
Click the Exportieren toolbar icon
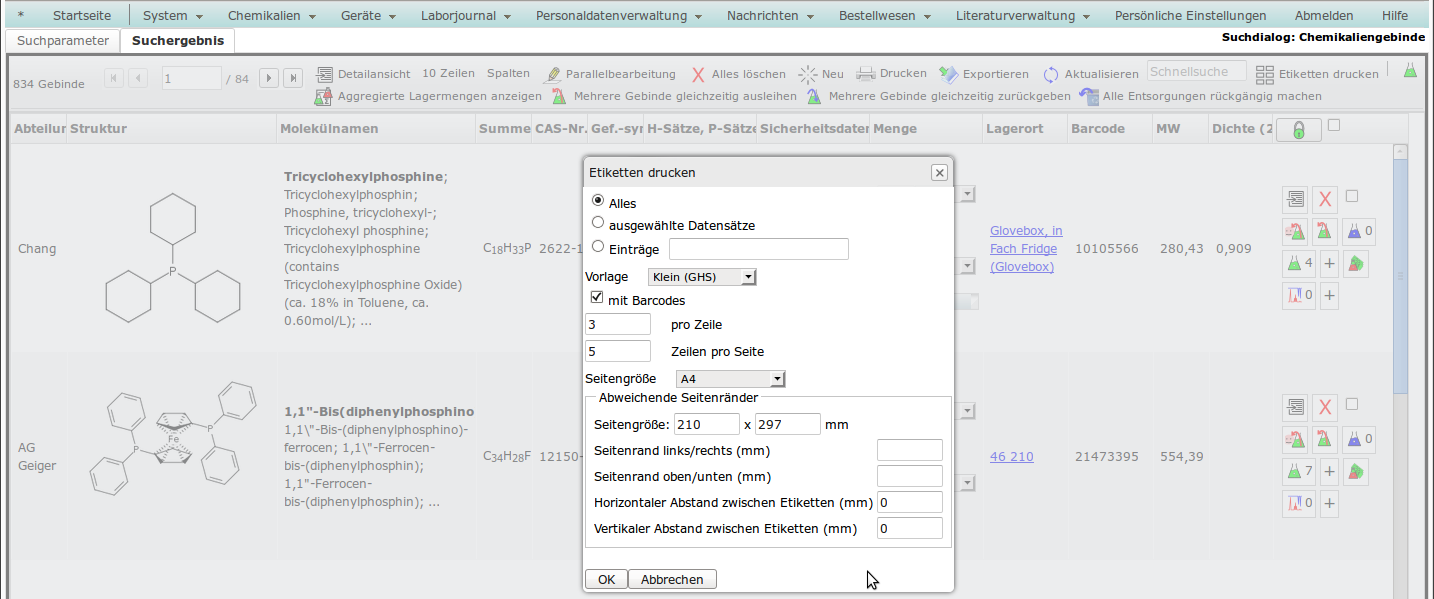pos(948,74)
